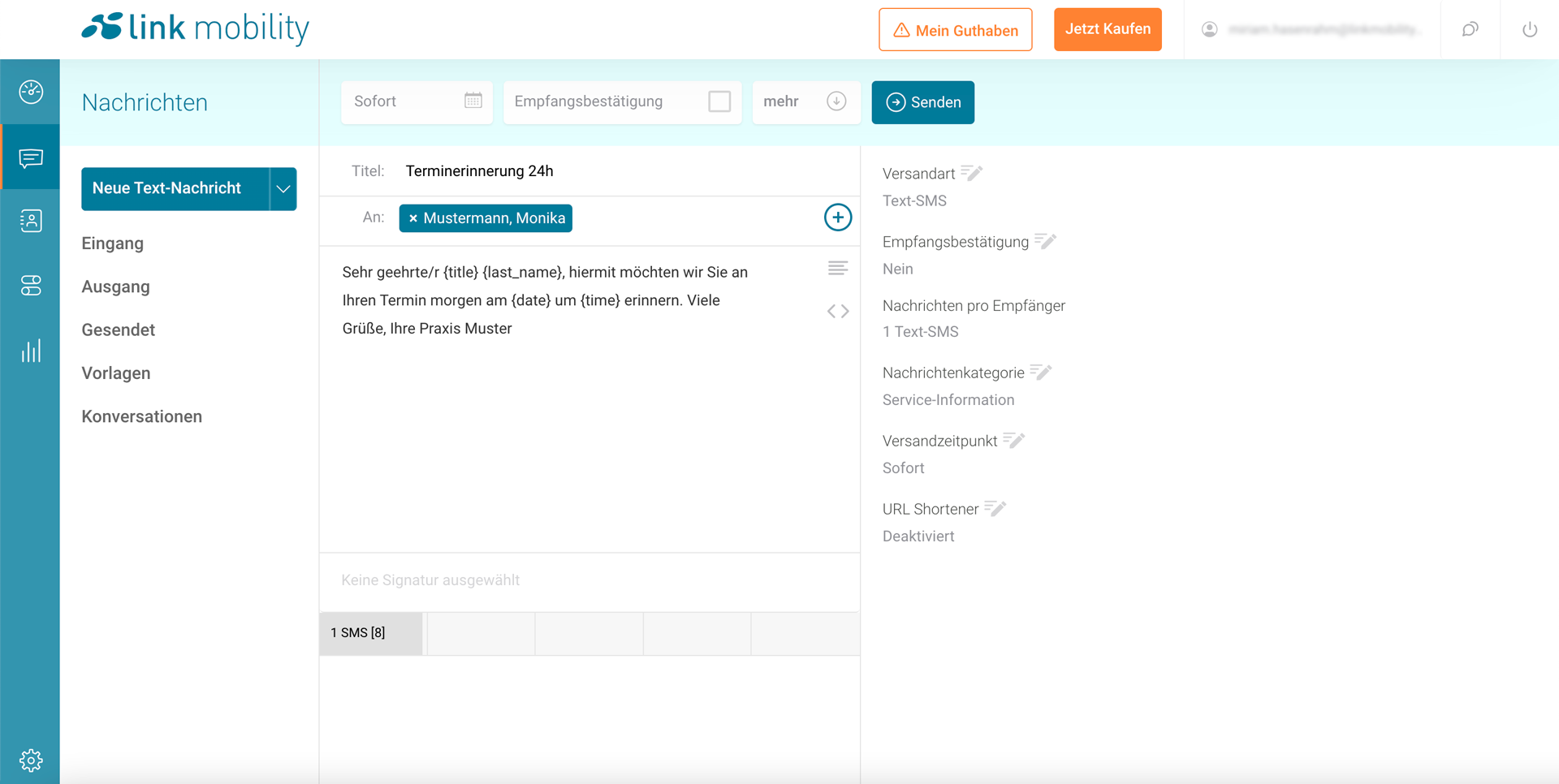Edit Versandart with the pencil icon
1559x784 pixels.
coord(972,173)
